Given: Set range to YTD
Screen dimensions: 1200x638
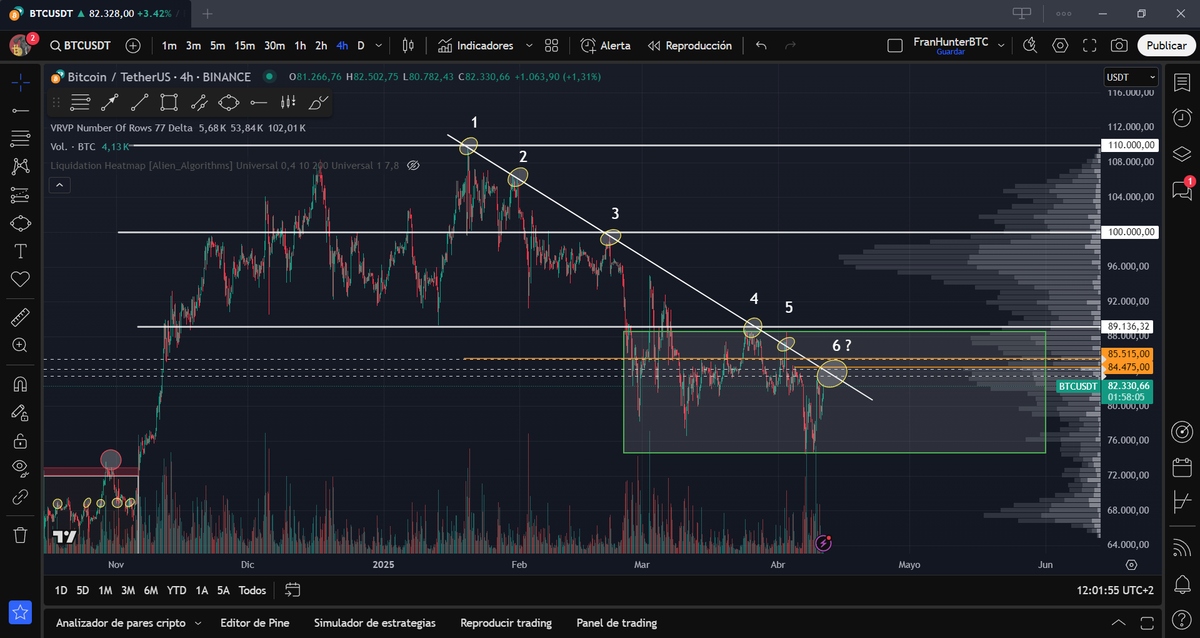Looking at the screenshot, I should 177,591.
